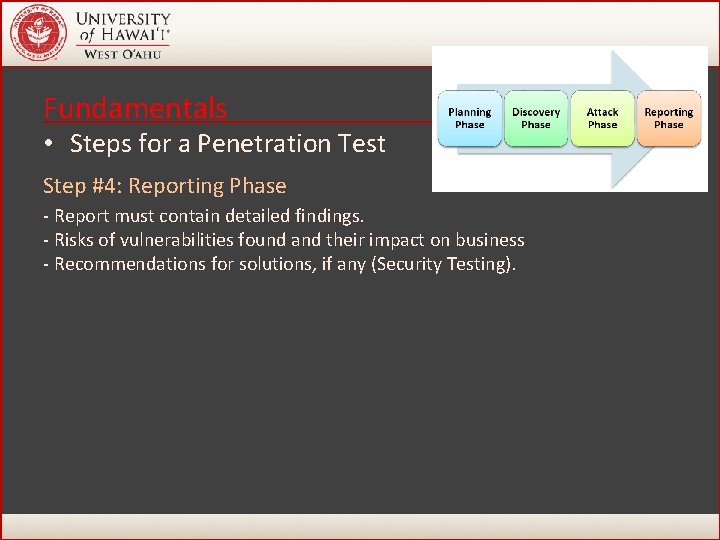Click the Reporting Phase box in diagram
This screenshot has width=720, height=540.
click(669, 118)
